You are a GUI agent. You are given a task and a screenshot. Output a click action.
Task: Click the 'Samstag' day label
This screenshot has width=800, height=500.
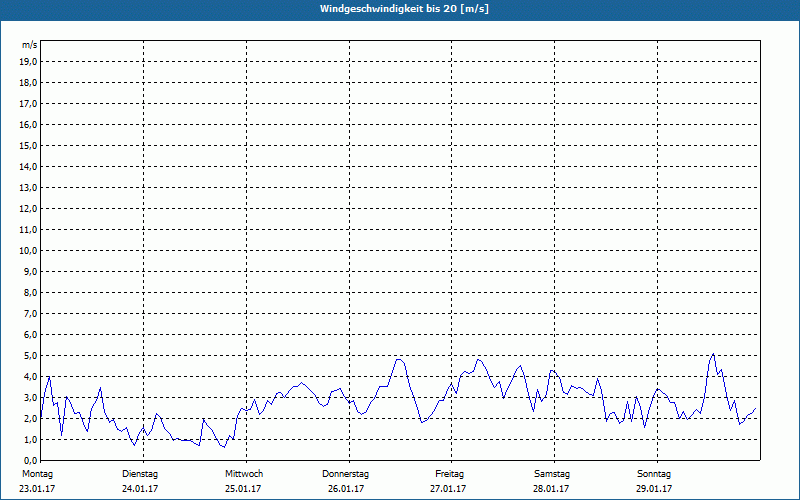tap(552, 474)
